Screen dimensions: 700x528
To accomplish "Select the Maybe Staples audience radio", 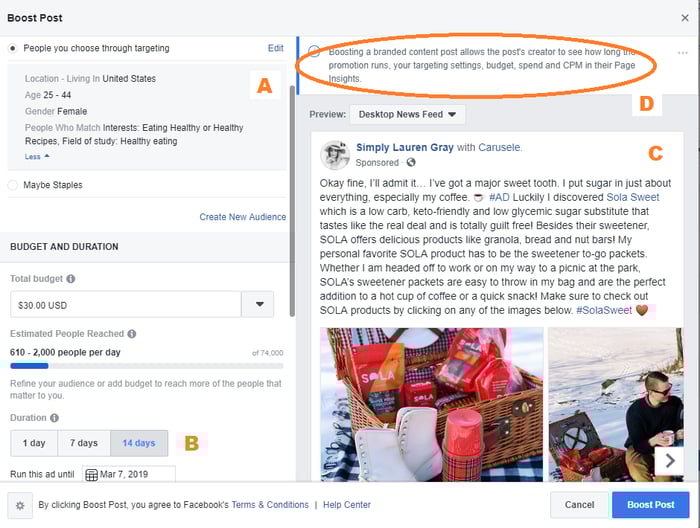I will pos(12,185).
